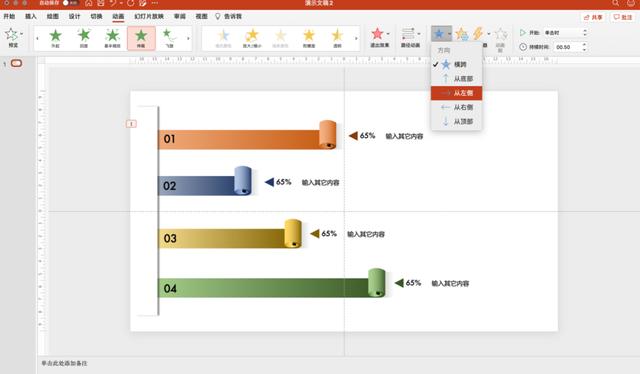
Task: Open the 开始 start timing dropdown (单击时)
Action: coord(565,33)
